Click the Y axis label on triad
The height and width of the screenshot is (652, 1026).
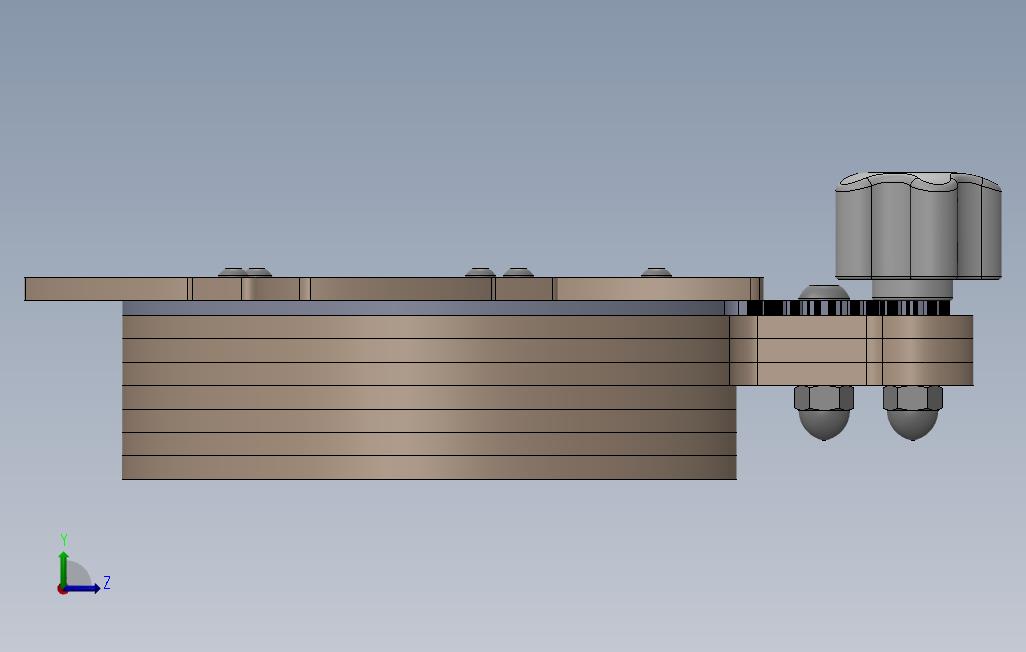coord(64,539)
